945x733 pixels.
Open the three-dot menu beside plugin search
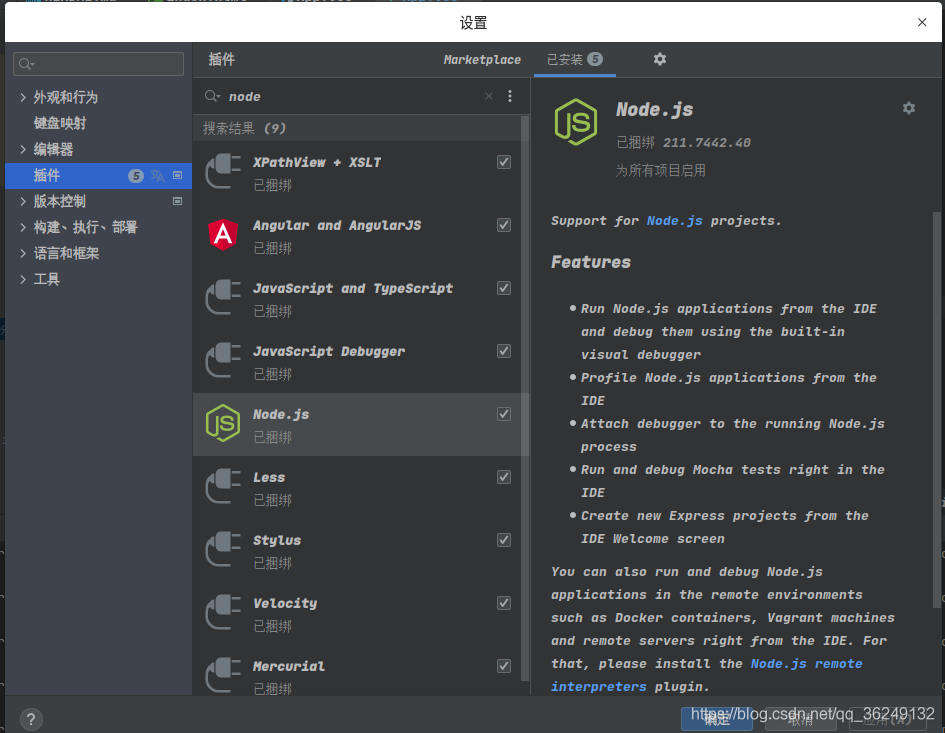pyautogui.click(x=509, y=96)
